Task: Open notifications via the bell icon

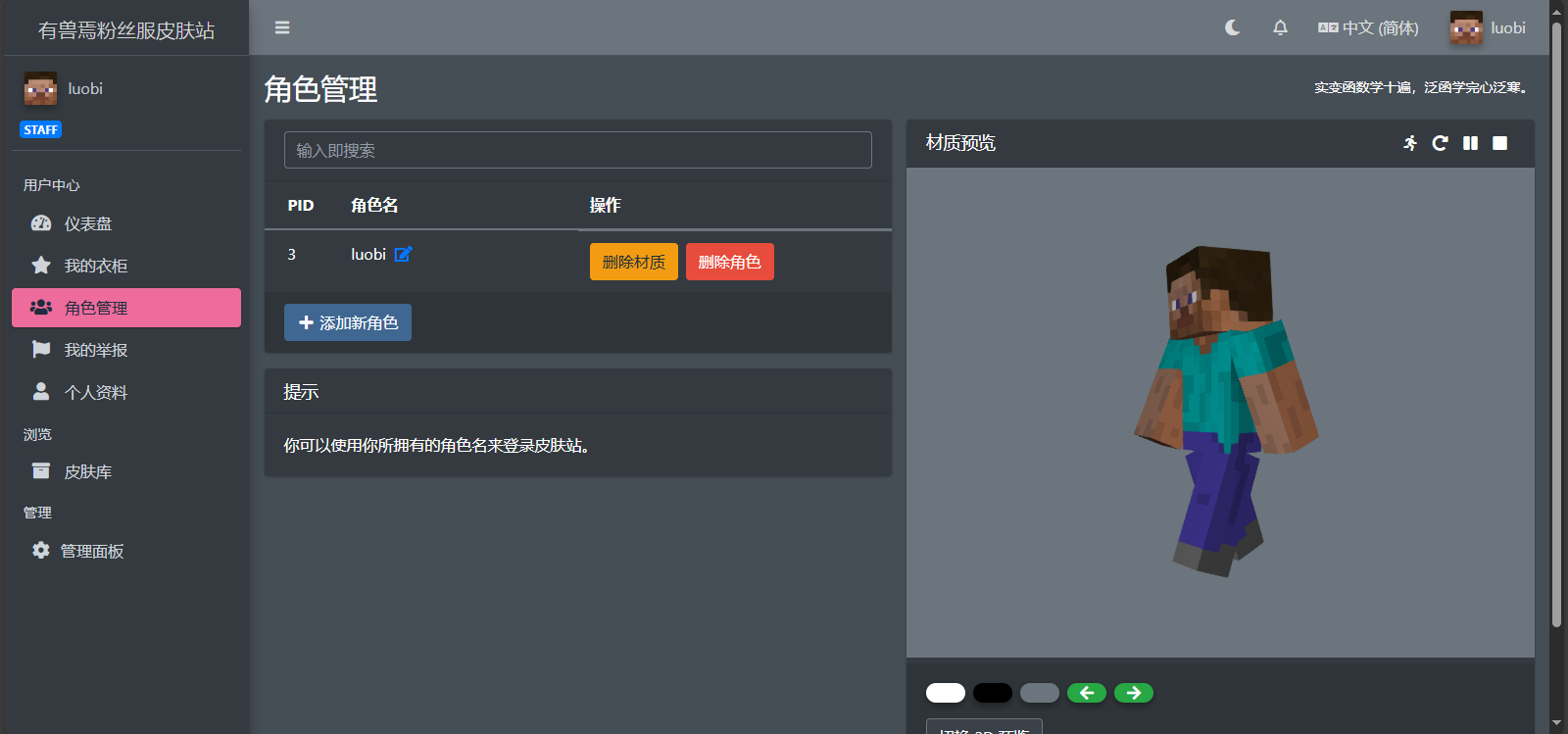Action: pyautogui.click(x=1280, y=27)
